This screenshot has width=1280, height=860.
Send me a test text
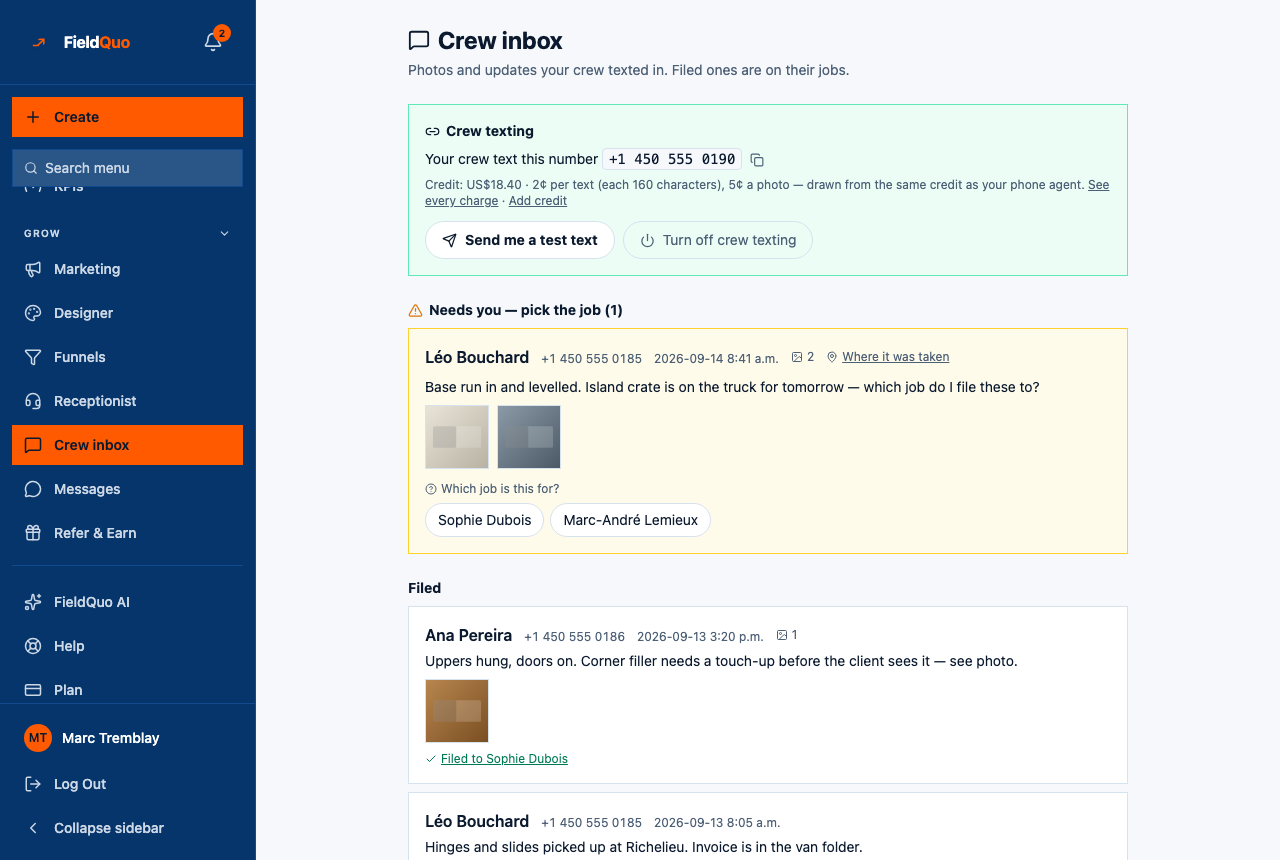(520, 240)
